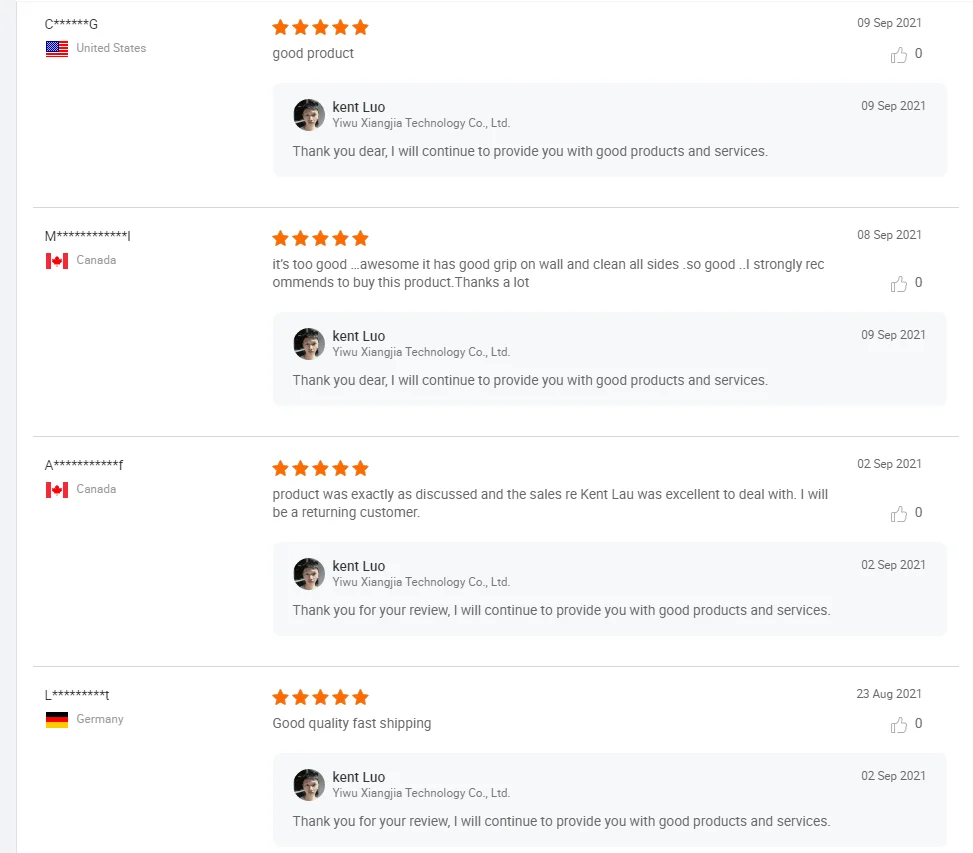Click the 08 Sep 2021 review date

[x=889, y=235]
